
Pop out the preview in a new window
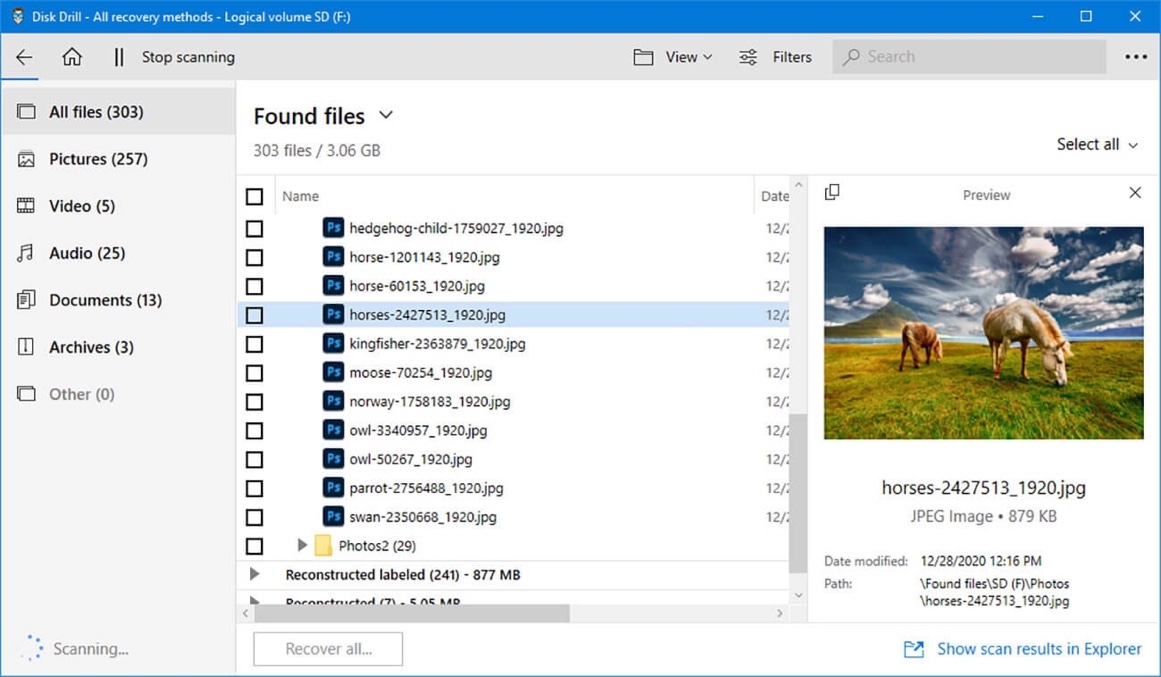(x=832, y=192)
